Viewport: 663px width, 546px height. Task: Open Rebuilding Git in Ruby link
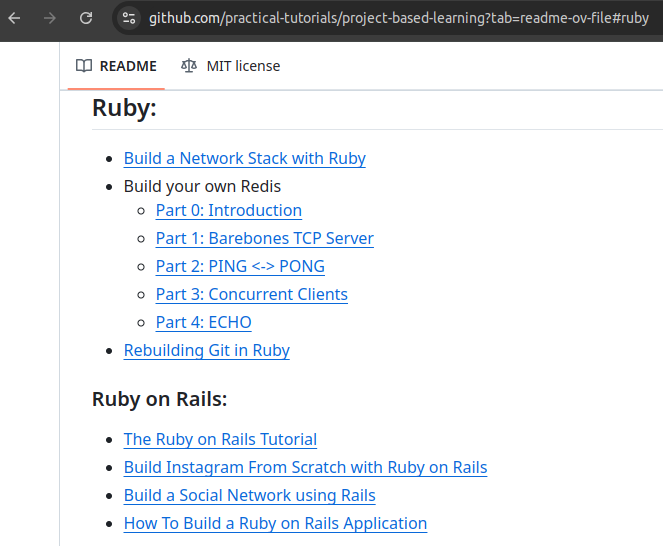click(207, 351)
